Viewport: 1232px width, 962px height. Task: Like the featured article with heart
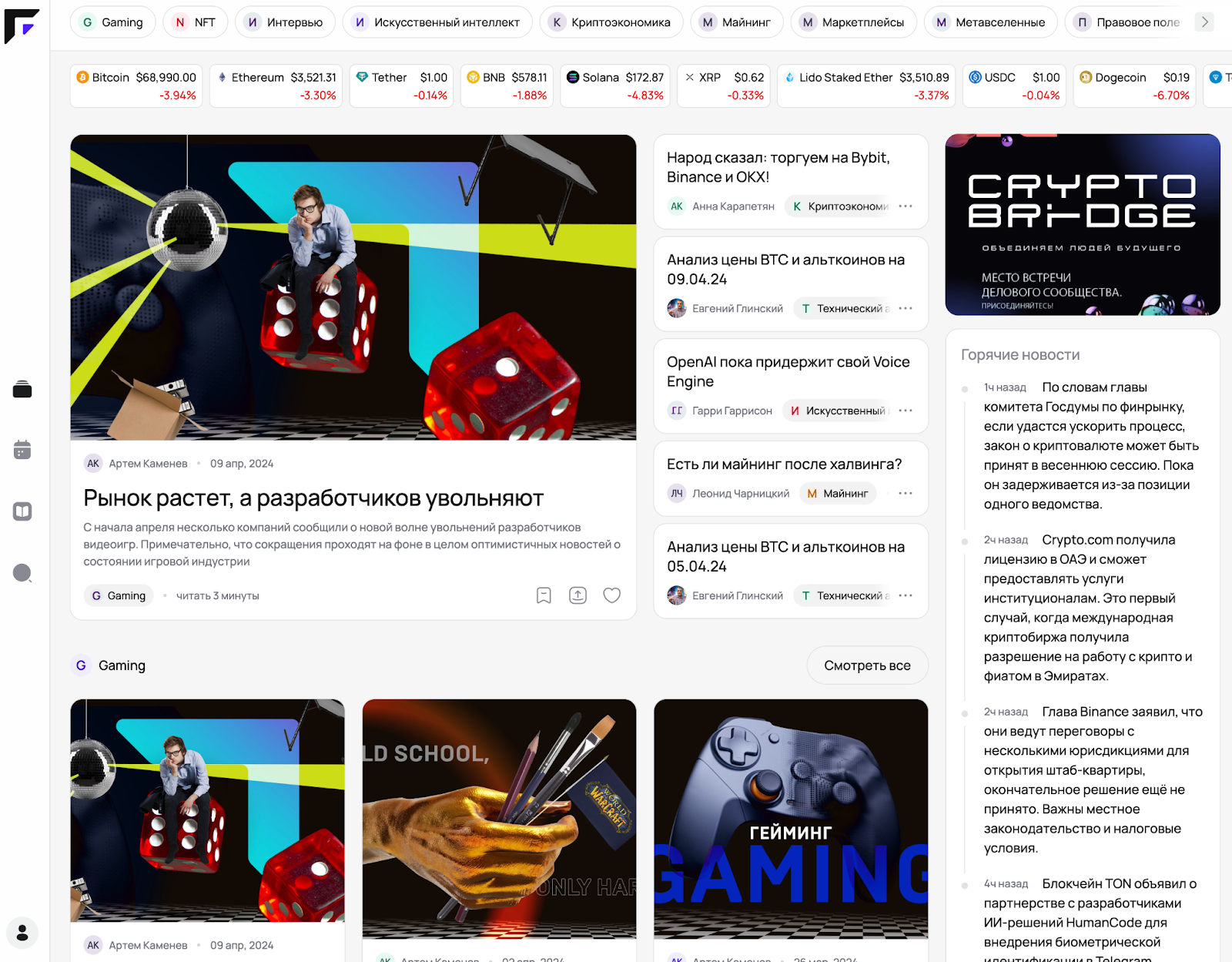(x=612, y=595)
